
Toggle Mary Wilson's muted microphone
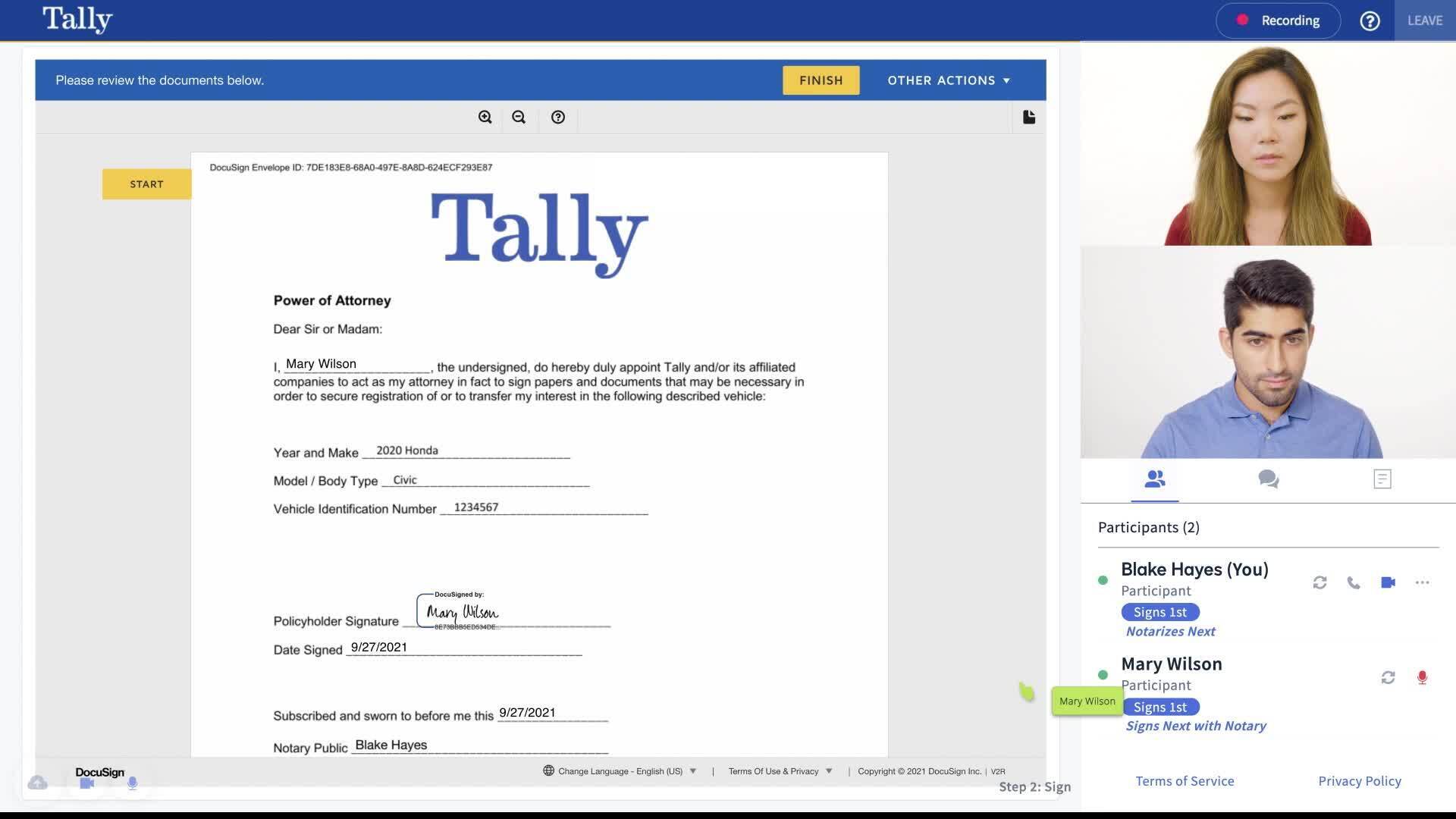[x=1422, y=677]
